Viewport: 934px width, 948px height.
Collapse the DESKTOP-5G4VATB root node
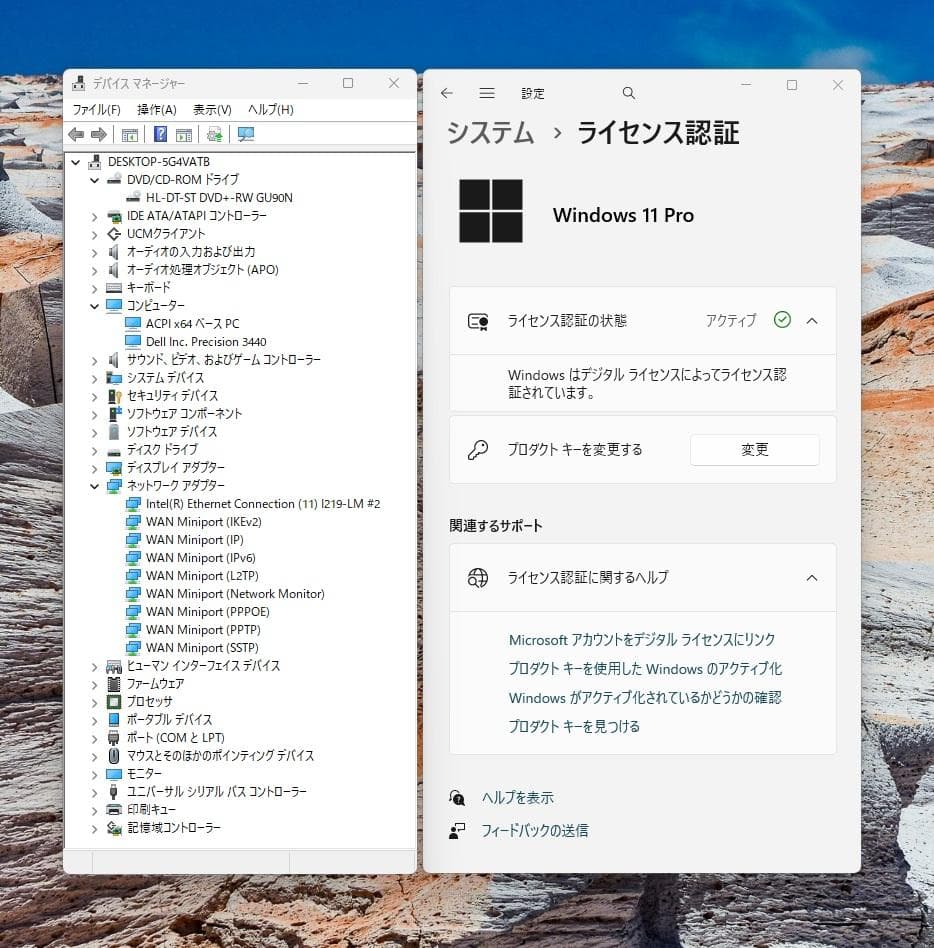(x=76, y=162)
